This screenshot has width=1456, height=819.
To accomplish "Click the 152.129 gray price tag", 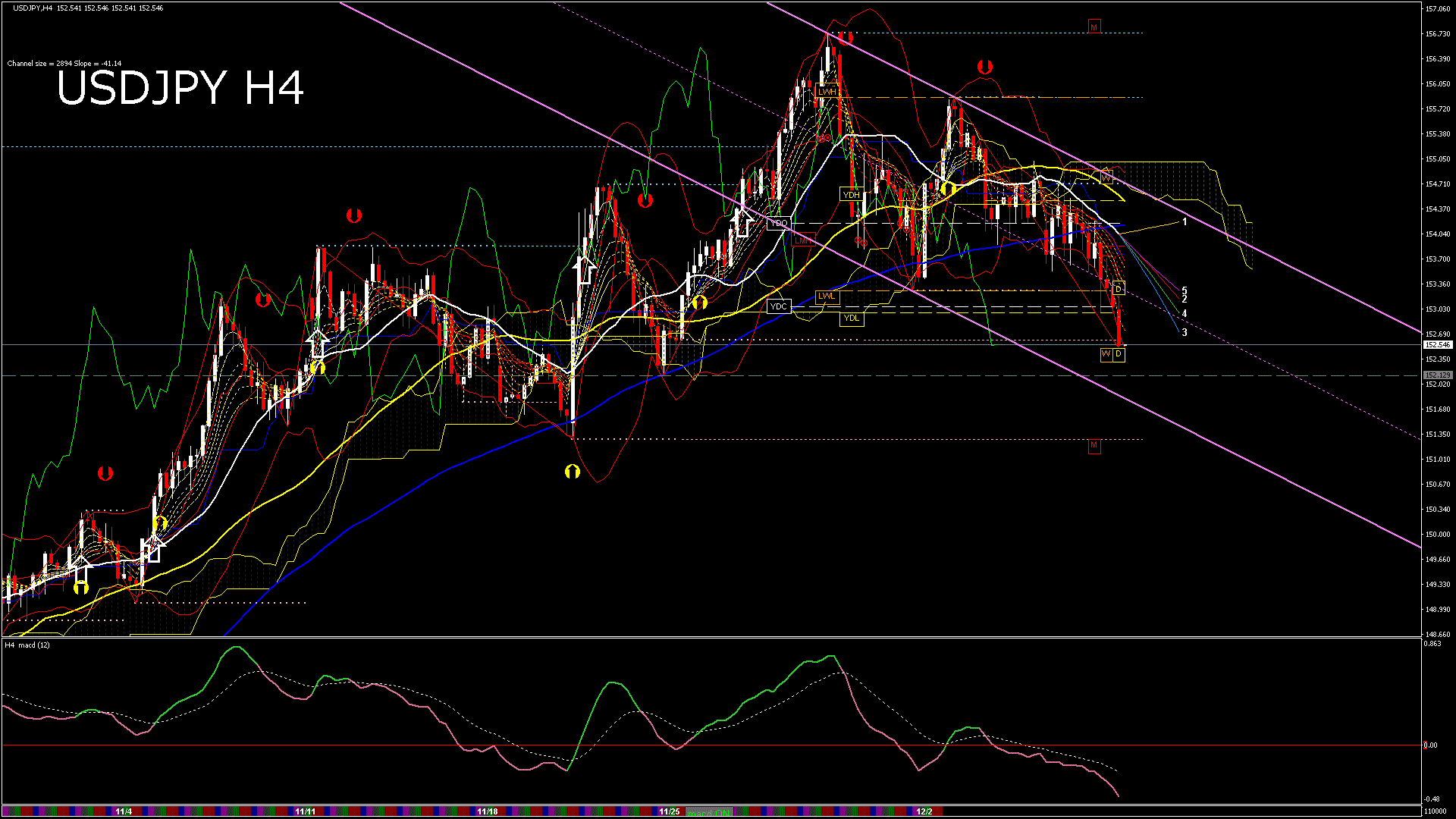I will coord(1437,375).
